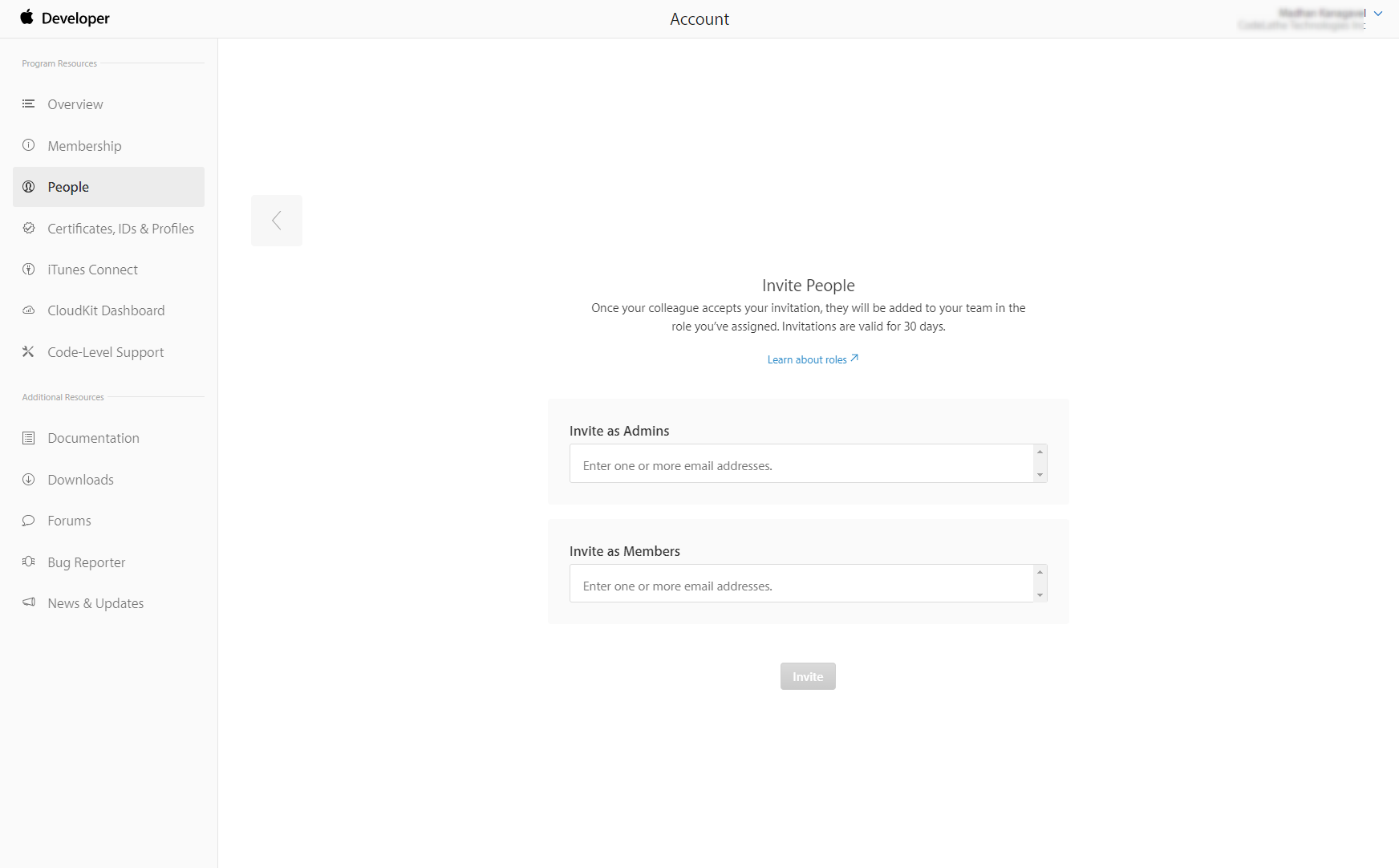Open Documentation from the sidebar
This screenshot has height=868, width=1399.
point(93,438)
